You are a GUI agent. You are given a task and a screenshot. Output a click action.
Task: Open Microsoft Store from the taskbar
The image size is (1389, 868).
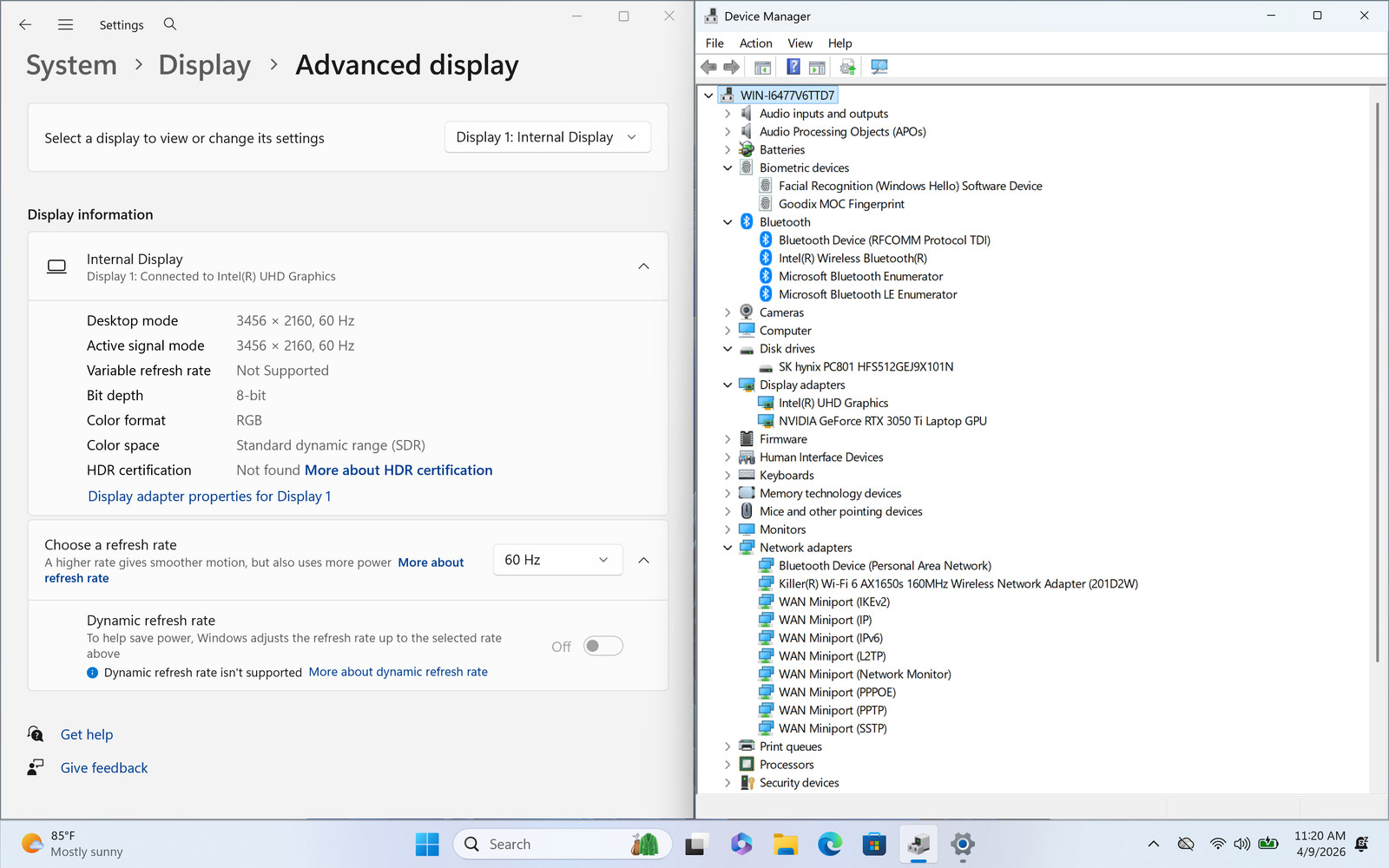pos(874,844)
